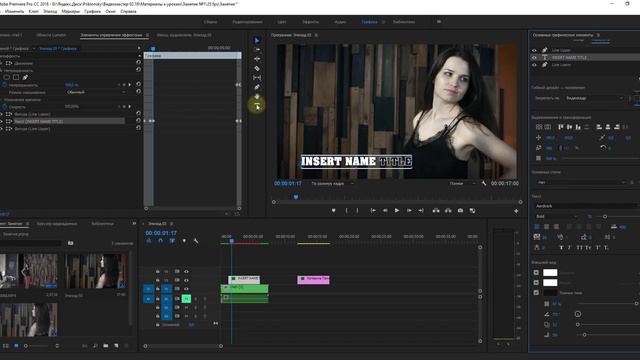Open the Graphics workspace tab
This screenshot has height=360, width=640.
click(x=369, y=22)
